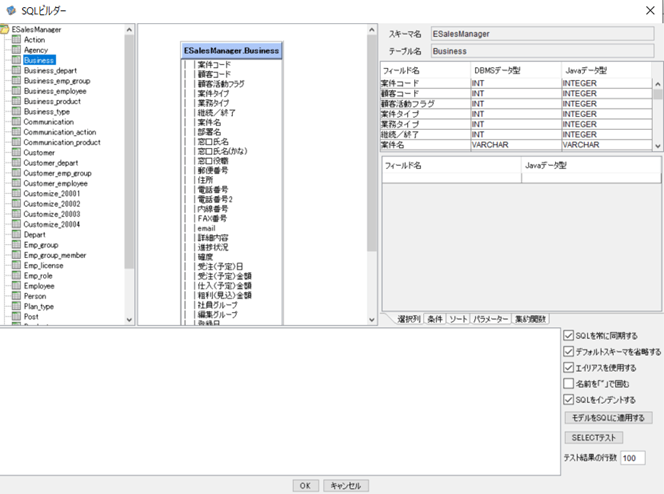The image size is (664, 494).
Task: Click the Customer_depart table icon
Action: click(17, 163)
